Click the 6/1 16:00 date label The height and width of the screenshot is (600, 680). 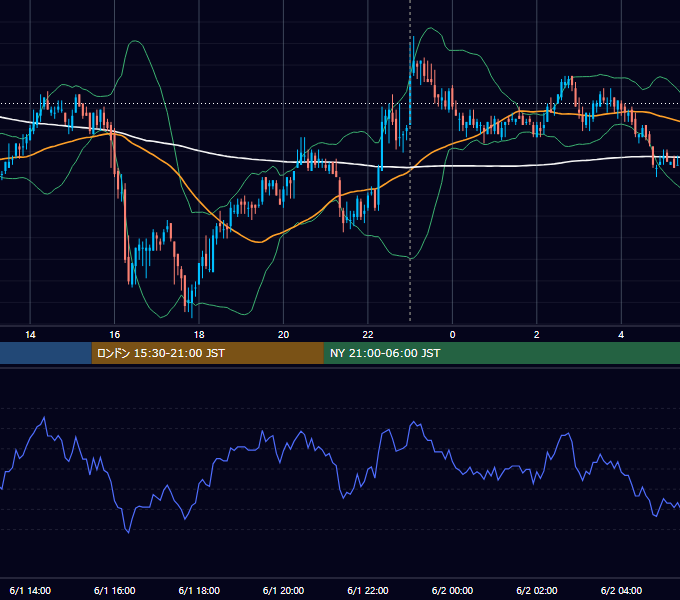(114, 590)
